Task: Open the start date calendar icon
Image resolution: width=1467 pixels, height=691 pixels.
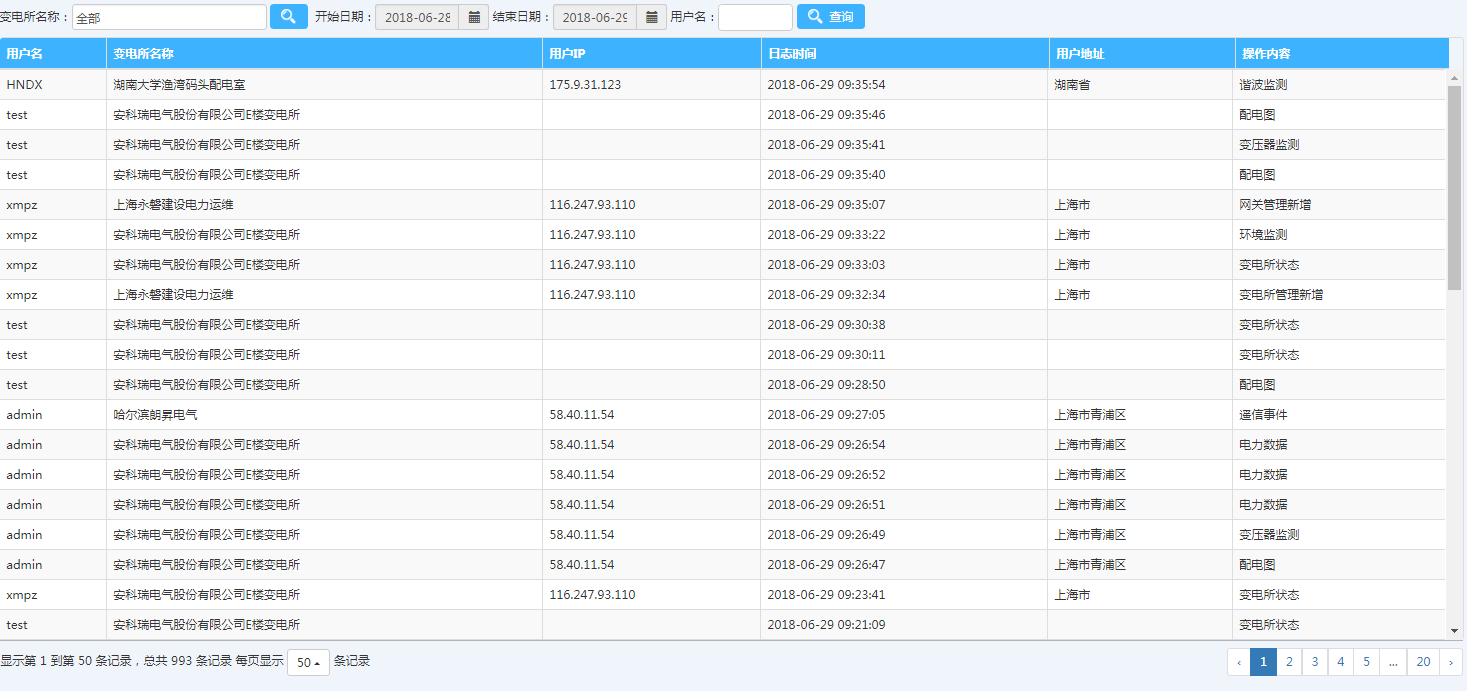Action: click(x=474, y=17)
